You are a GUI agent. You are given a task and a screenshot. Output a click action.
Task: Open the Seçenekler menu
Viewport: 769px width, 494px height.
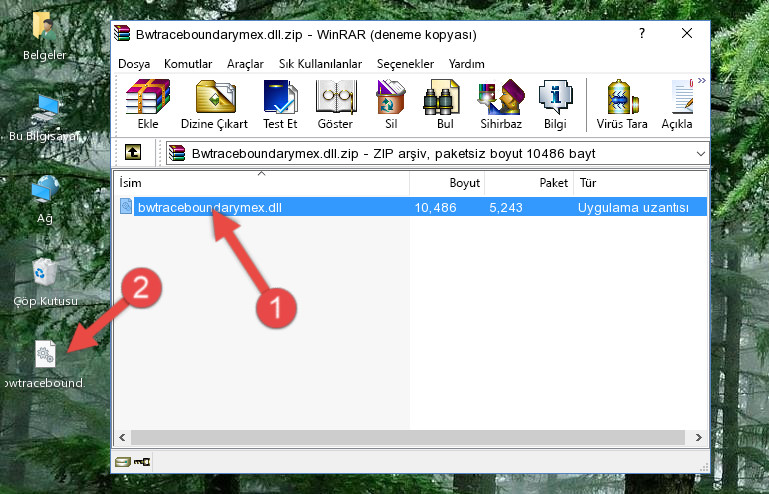pyautogui.click(x=405, y=64)
